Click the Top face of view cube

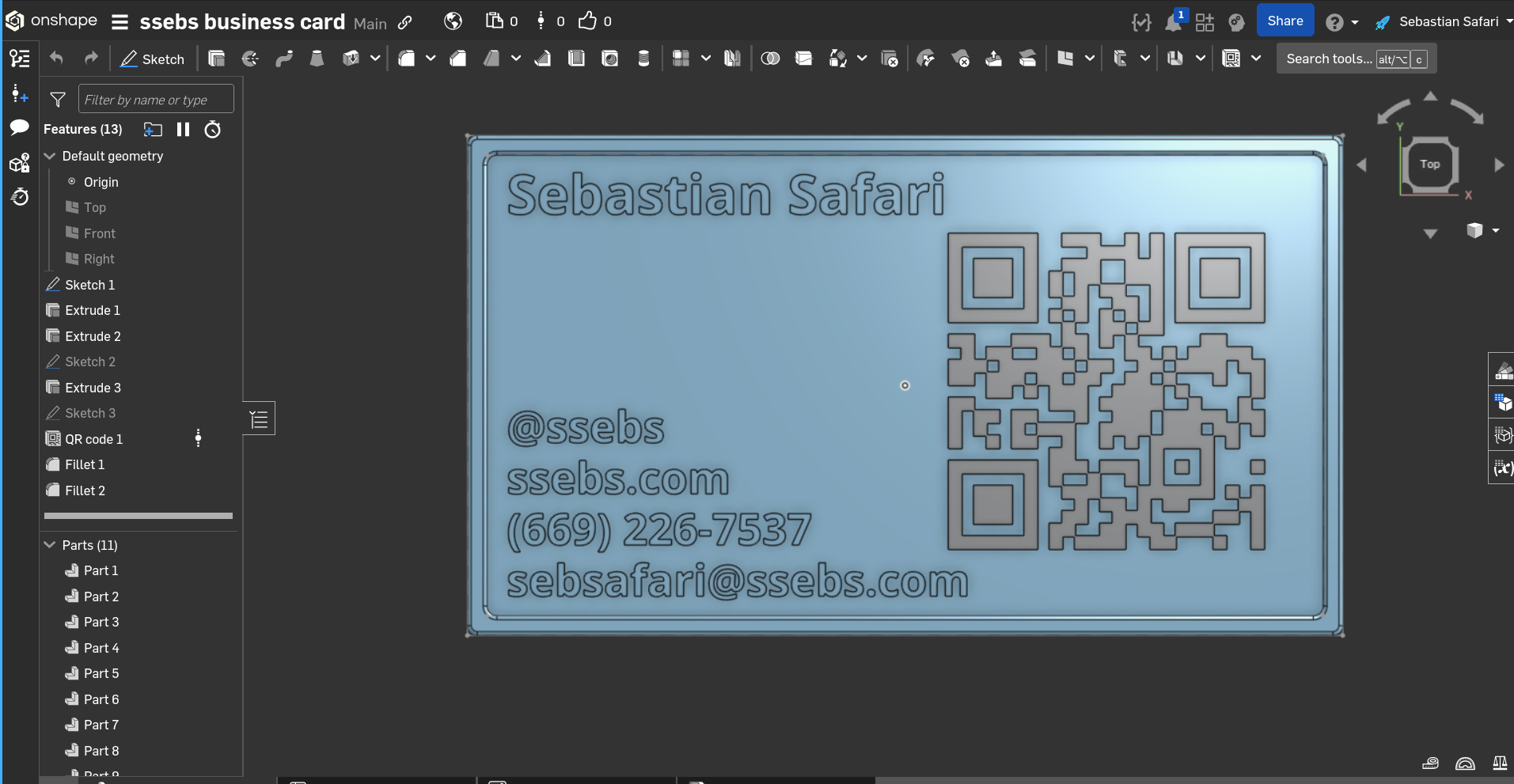[x=1429, y=165]
